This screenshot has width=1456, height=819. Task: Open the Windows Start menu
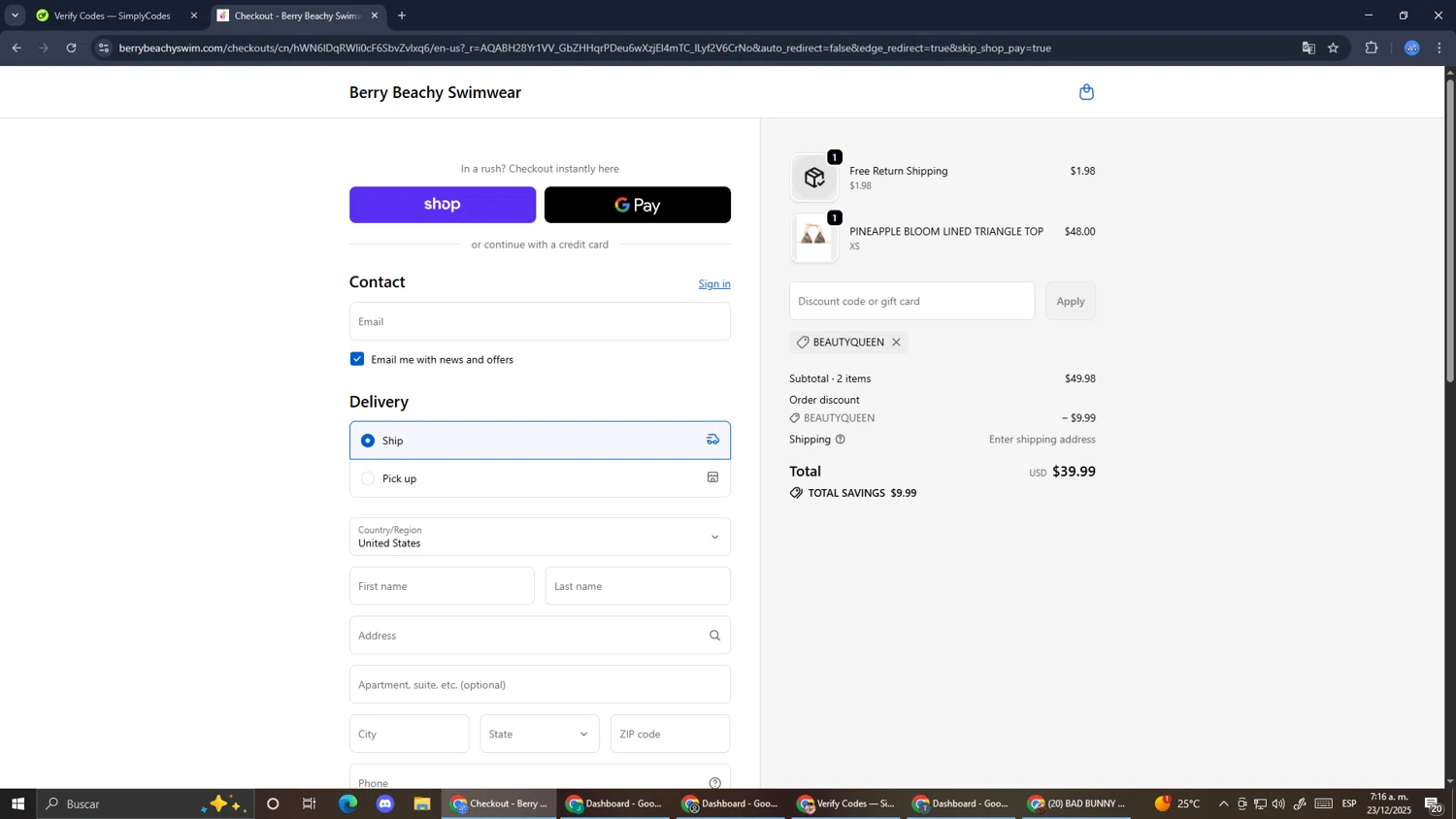17,803
